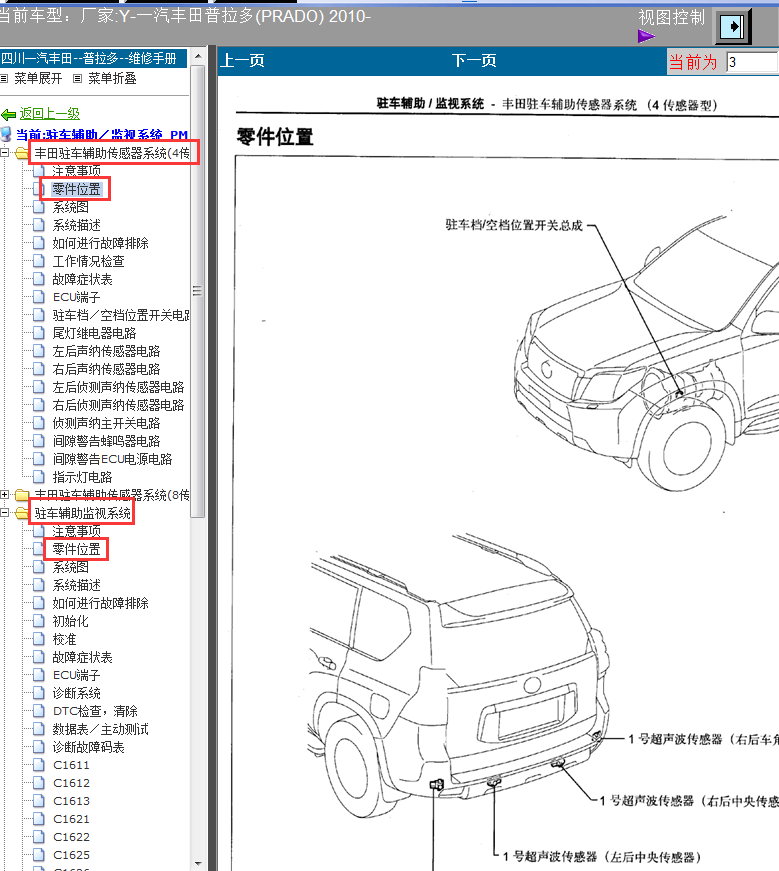
Task: Open 左后声纳传感器电路 item
Action: coord(106,351)
